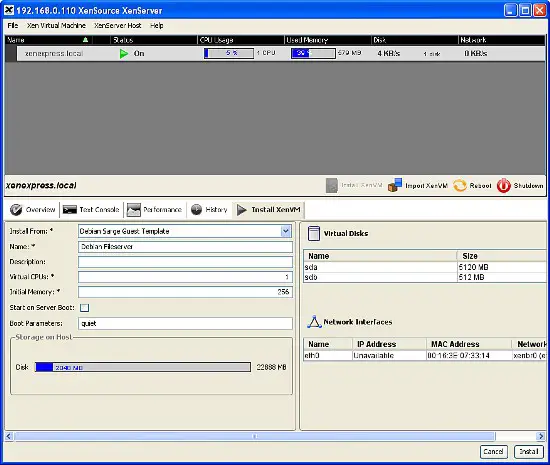Click the Disk column header
This screenshot has width=550, height=465.
415,40
